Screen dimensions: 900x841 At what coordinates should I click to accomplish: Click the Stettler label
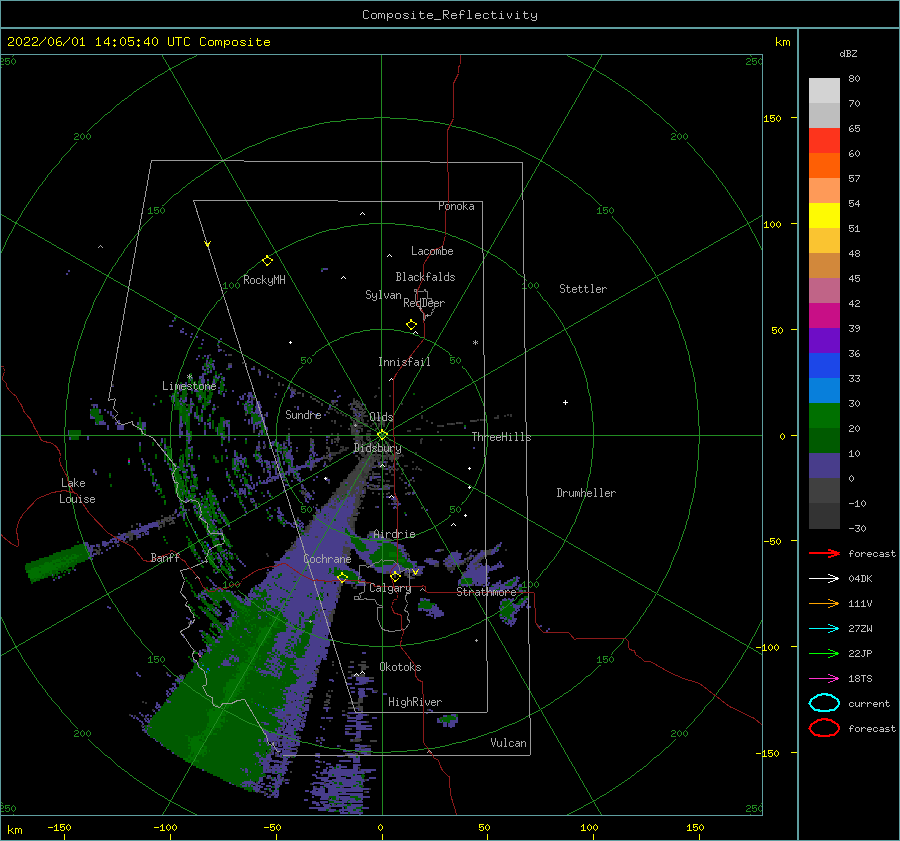tap(583, 289)
